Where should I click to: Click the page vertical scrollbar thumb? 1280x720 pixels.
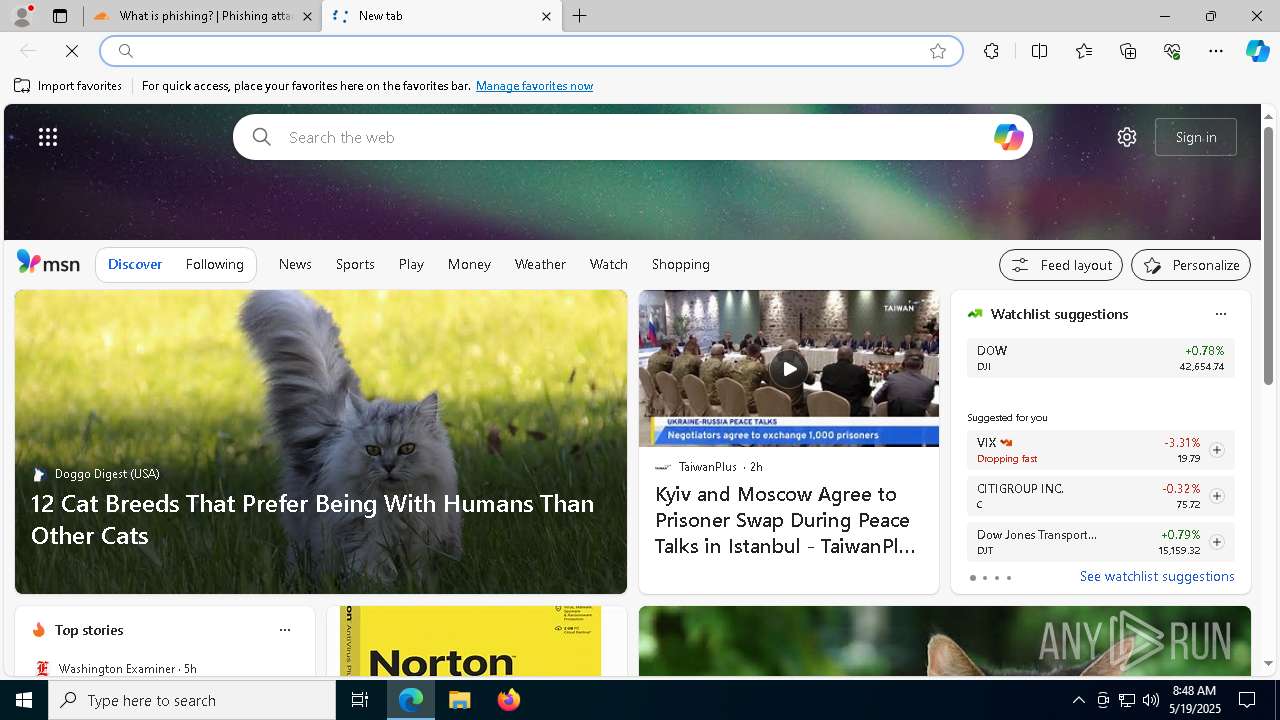[x=1268, y=255]
